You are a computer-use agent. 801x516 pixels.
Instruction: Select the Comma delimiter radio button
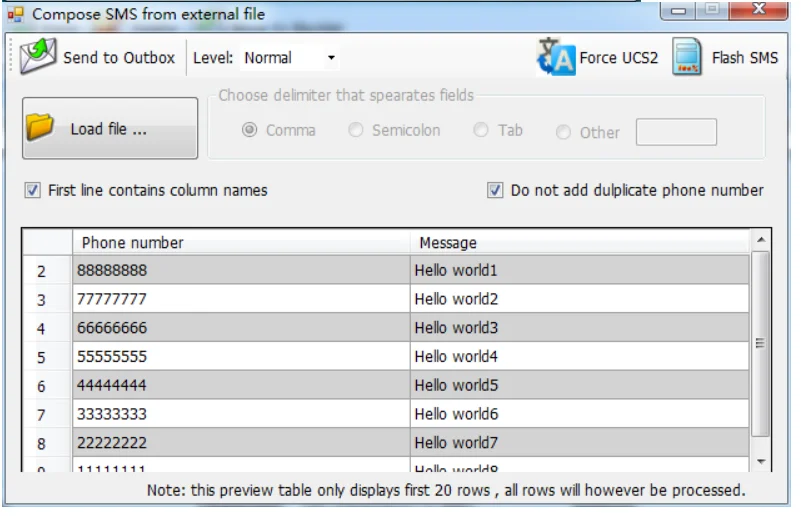(x=249, y=130)
